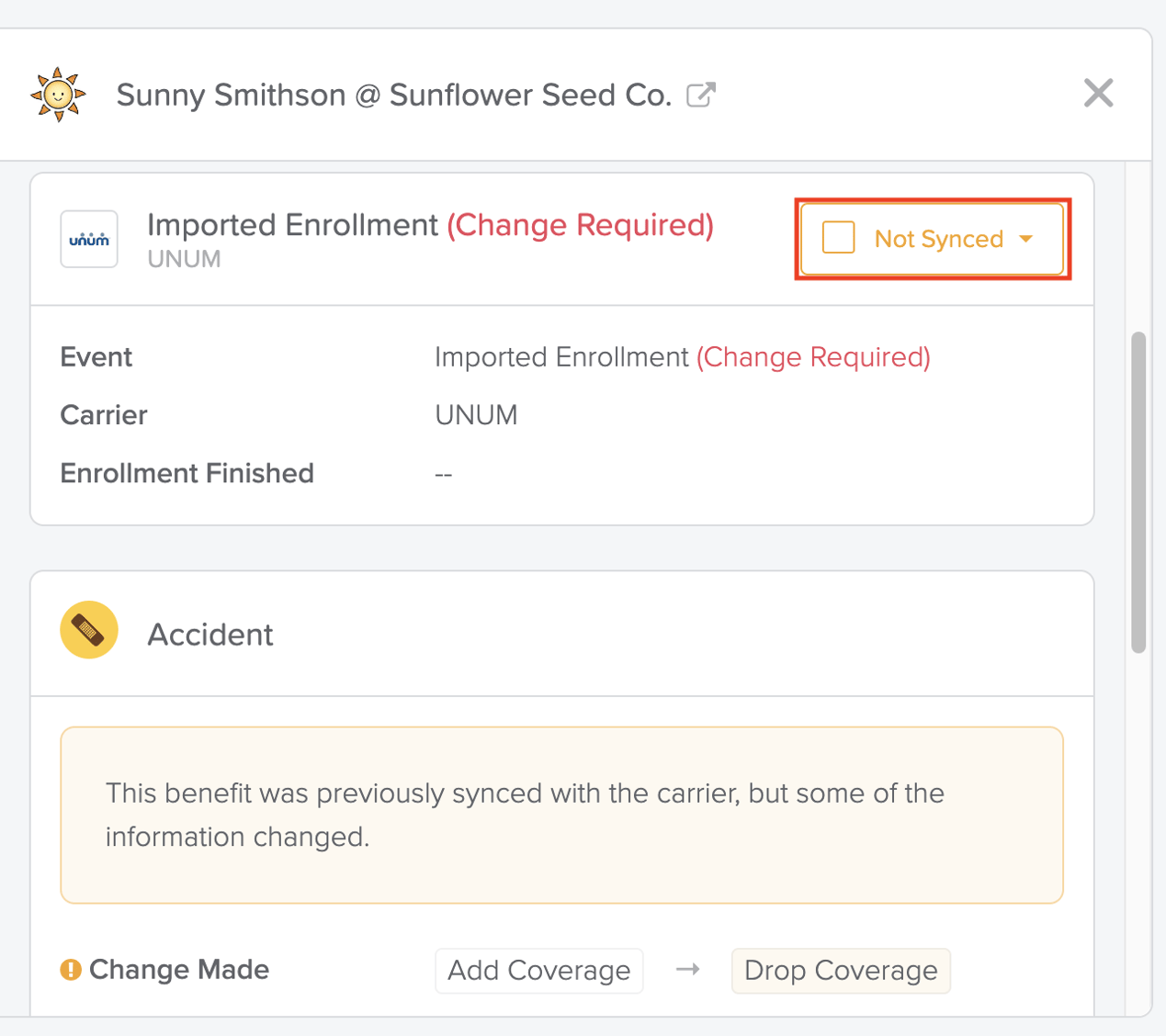This screenshot has width=1166, height=1036.
Task: Click the close X icon in the header
Action: click(x=1099, y=93)
